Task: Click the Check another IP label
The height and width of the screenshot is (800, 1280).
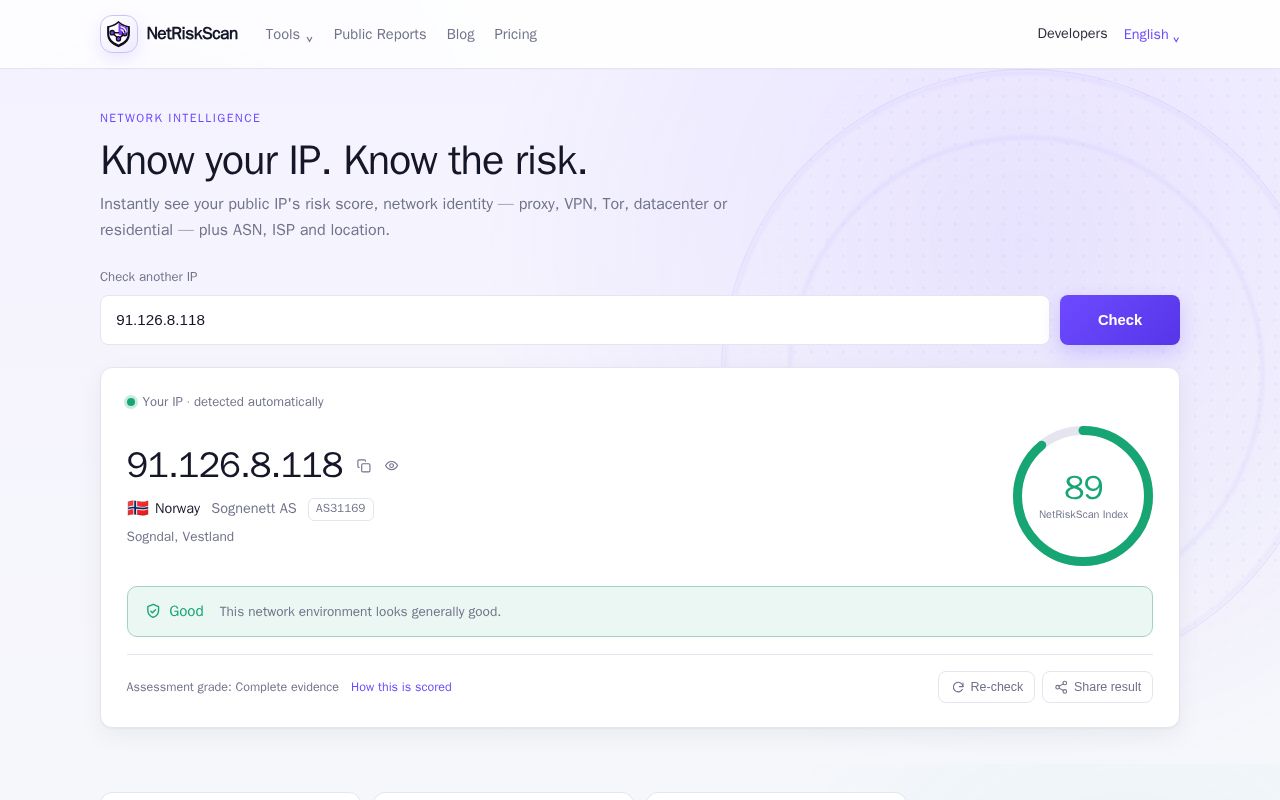Action: pos(149,277)
